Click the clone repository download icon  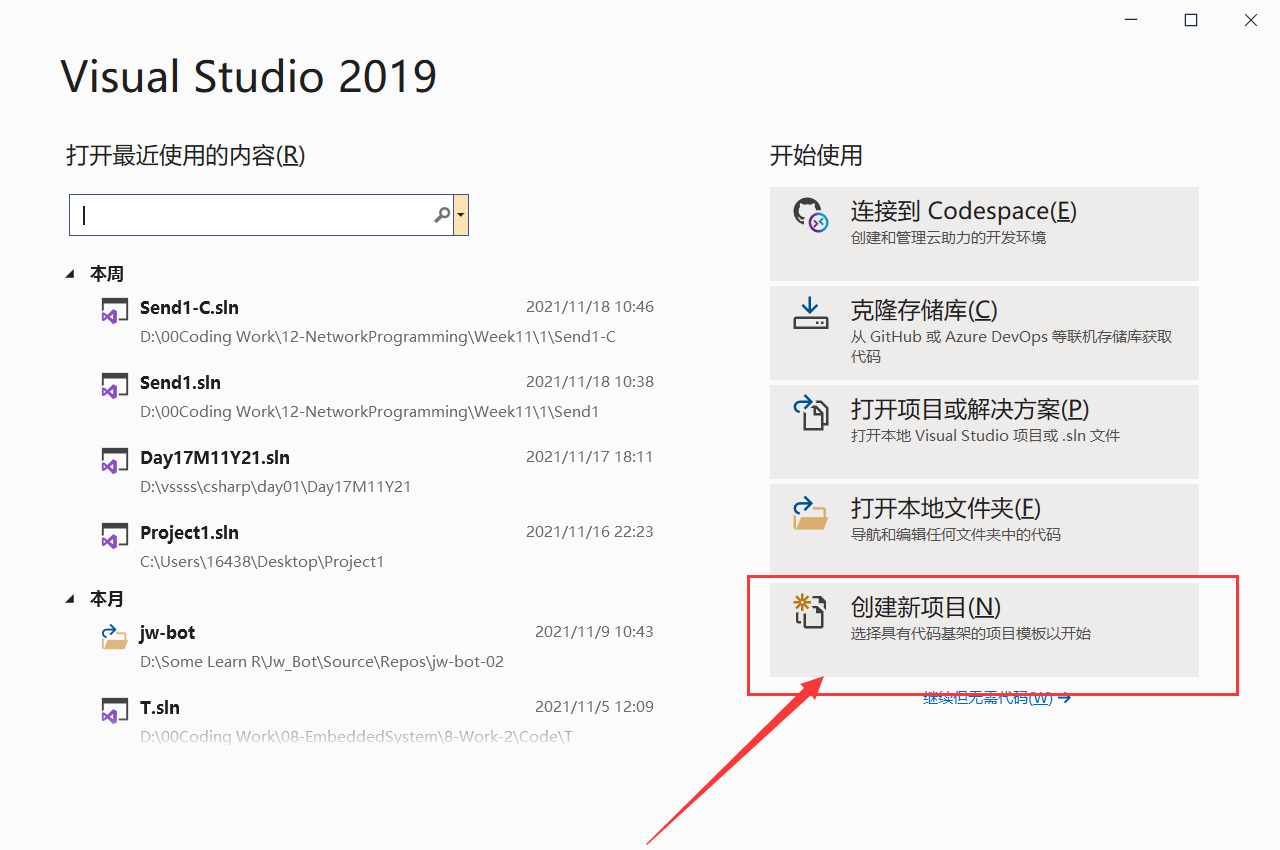click(810, 314)
